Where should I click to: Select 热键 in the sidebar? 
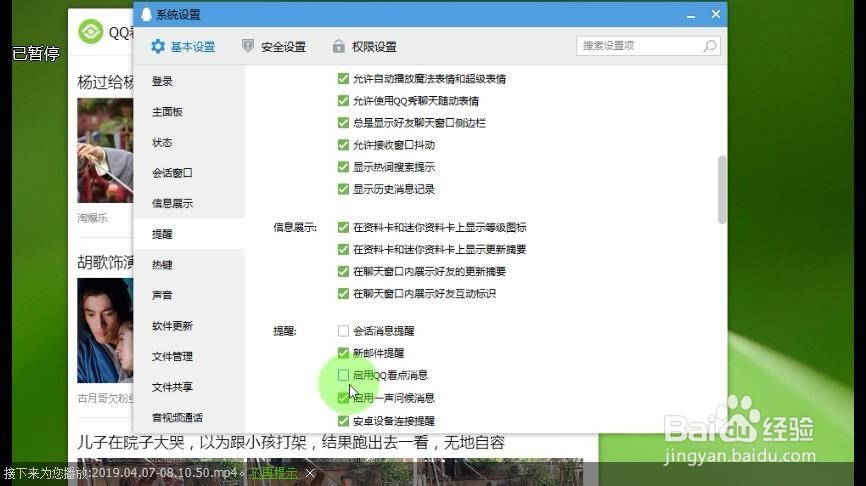pyautogui.click(x=189, y=265)
